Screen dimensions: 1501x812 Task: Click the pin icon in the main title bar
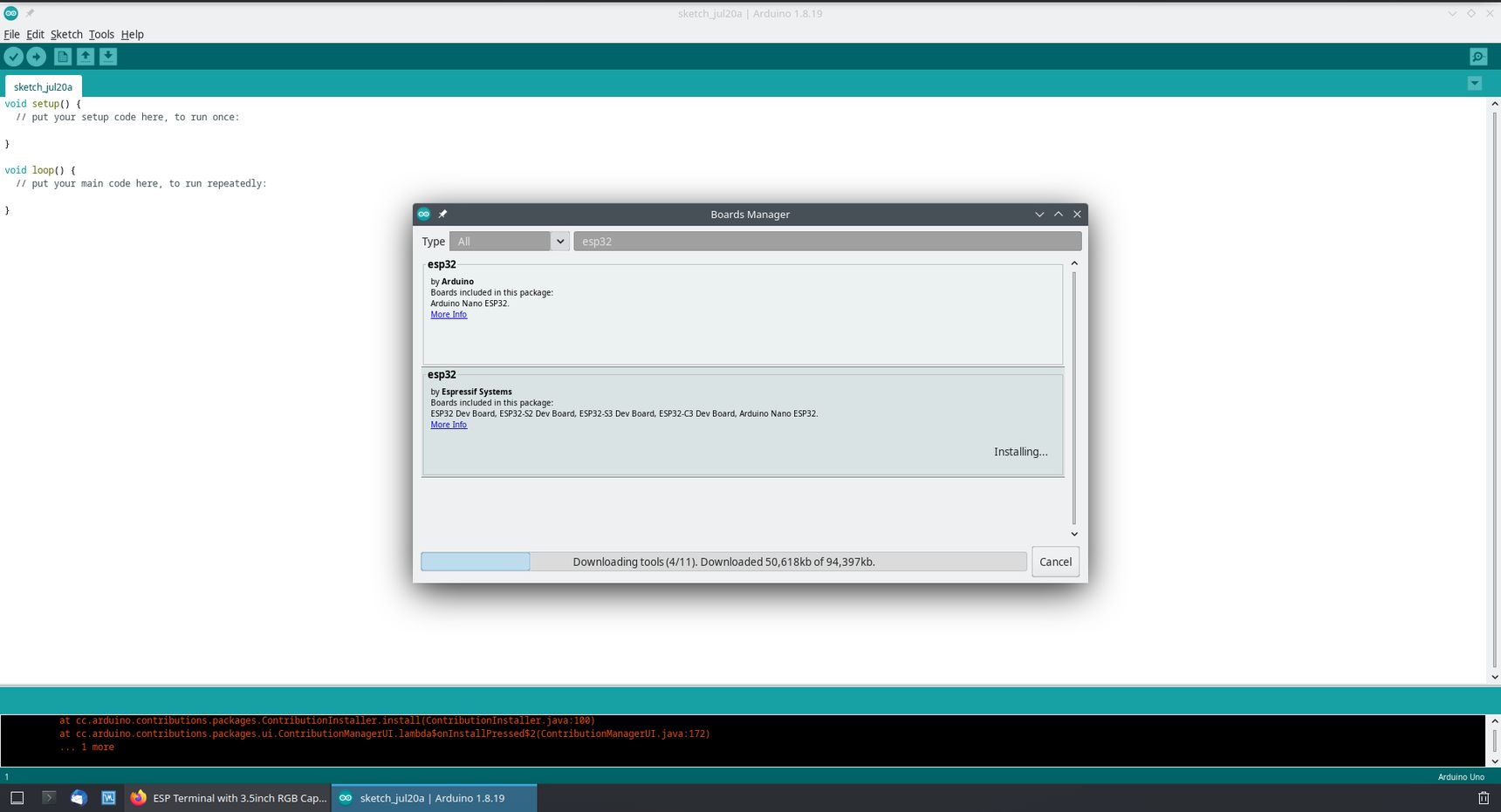pyautogui.click(x=30, y=13)
